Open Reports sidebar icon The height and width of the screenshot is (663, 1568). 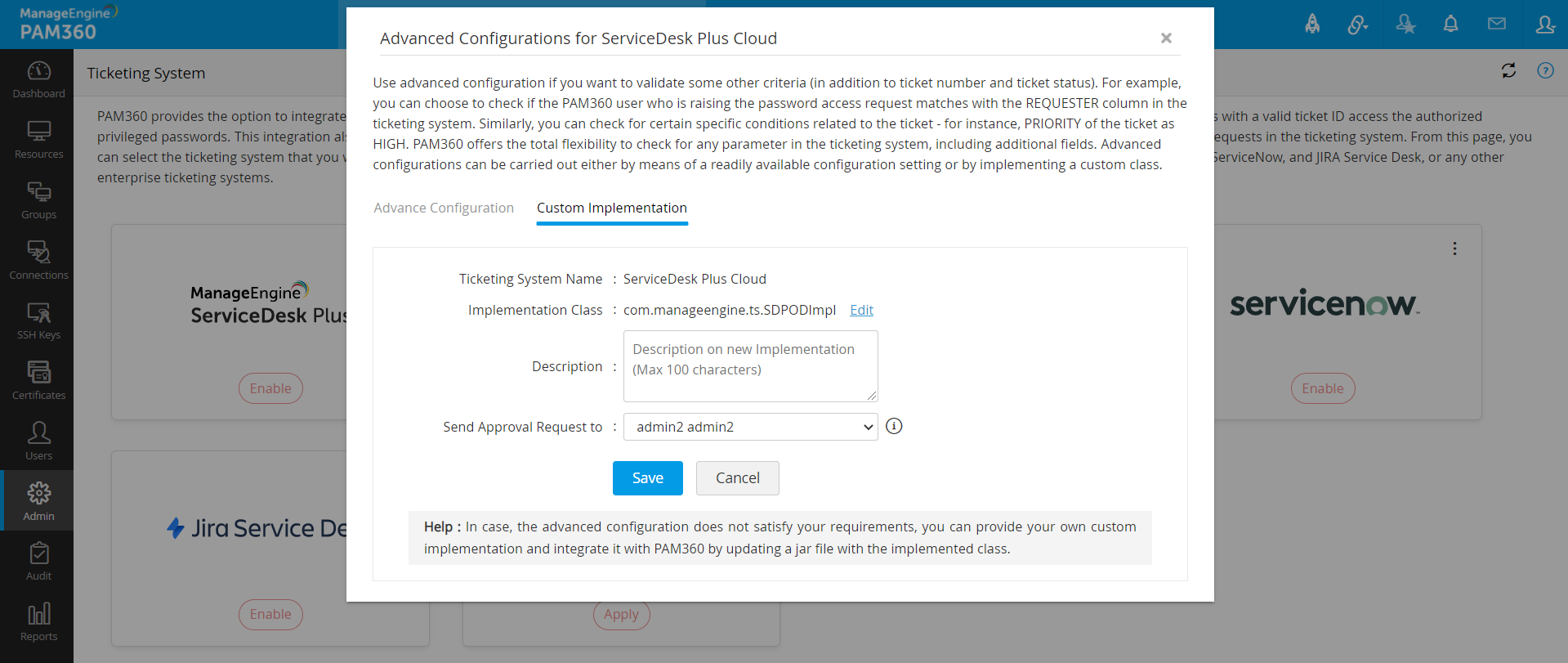(x=38, y=621)
